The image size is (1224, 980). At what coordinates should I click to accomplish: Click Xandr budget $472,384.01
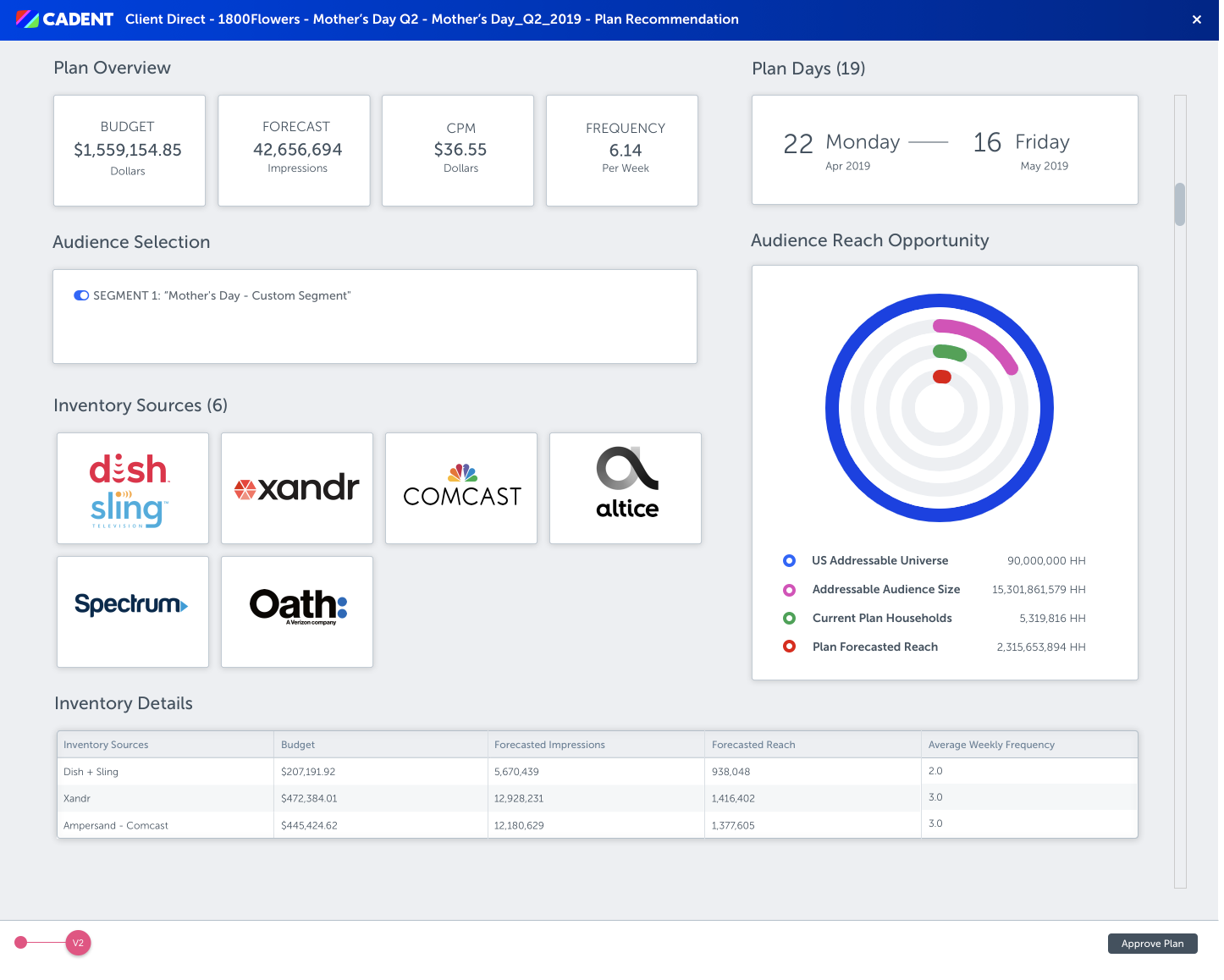[309, 798]
